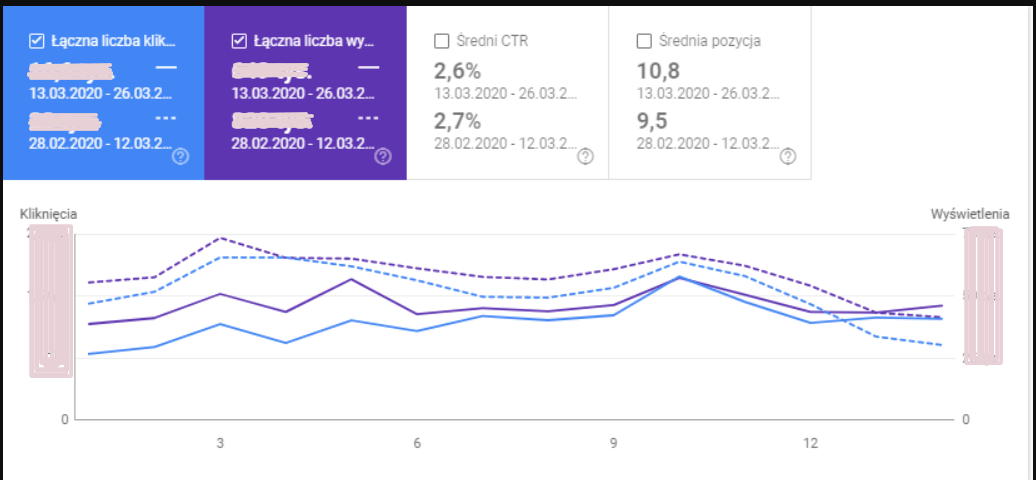Screen dimensions: 1036x480
Task: Click the 9,5 previous position value
Action: (x=651, y=122)
